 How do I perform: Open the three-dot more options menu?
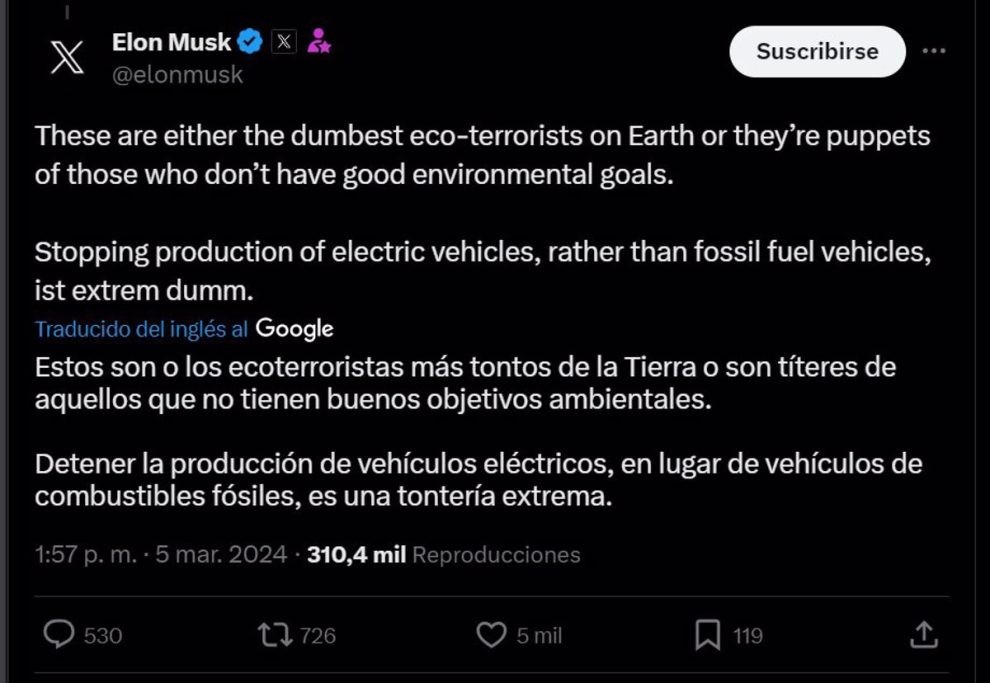(933, 51)
